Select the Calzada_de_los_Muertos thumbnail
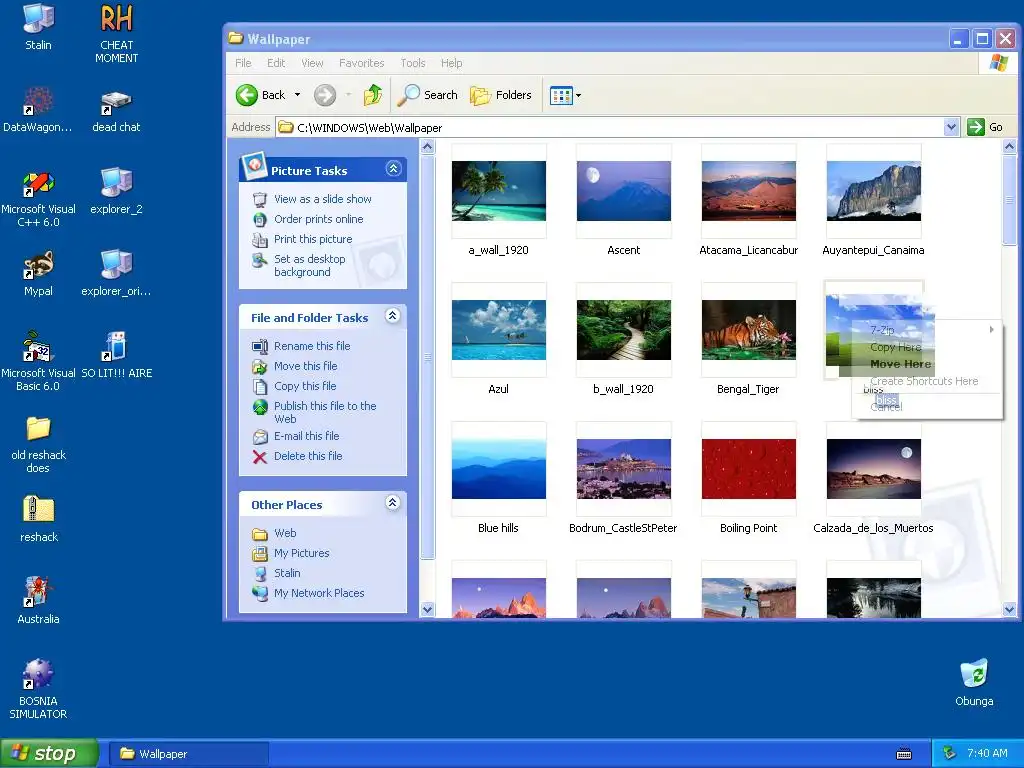This screenshot has height=768, width=1024. (x=874, y=469)
